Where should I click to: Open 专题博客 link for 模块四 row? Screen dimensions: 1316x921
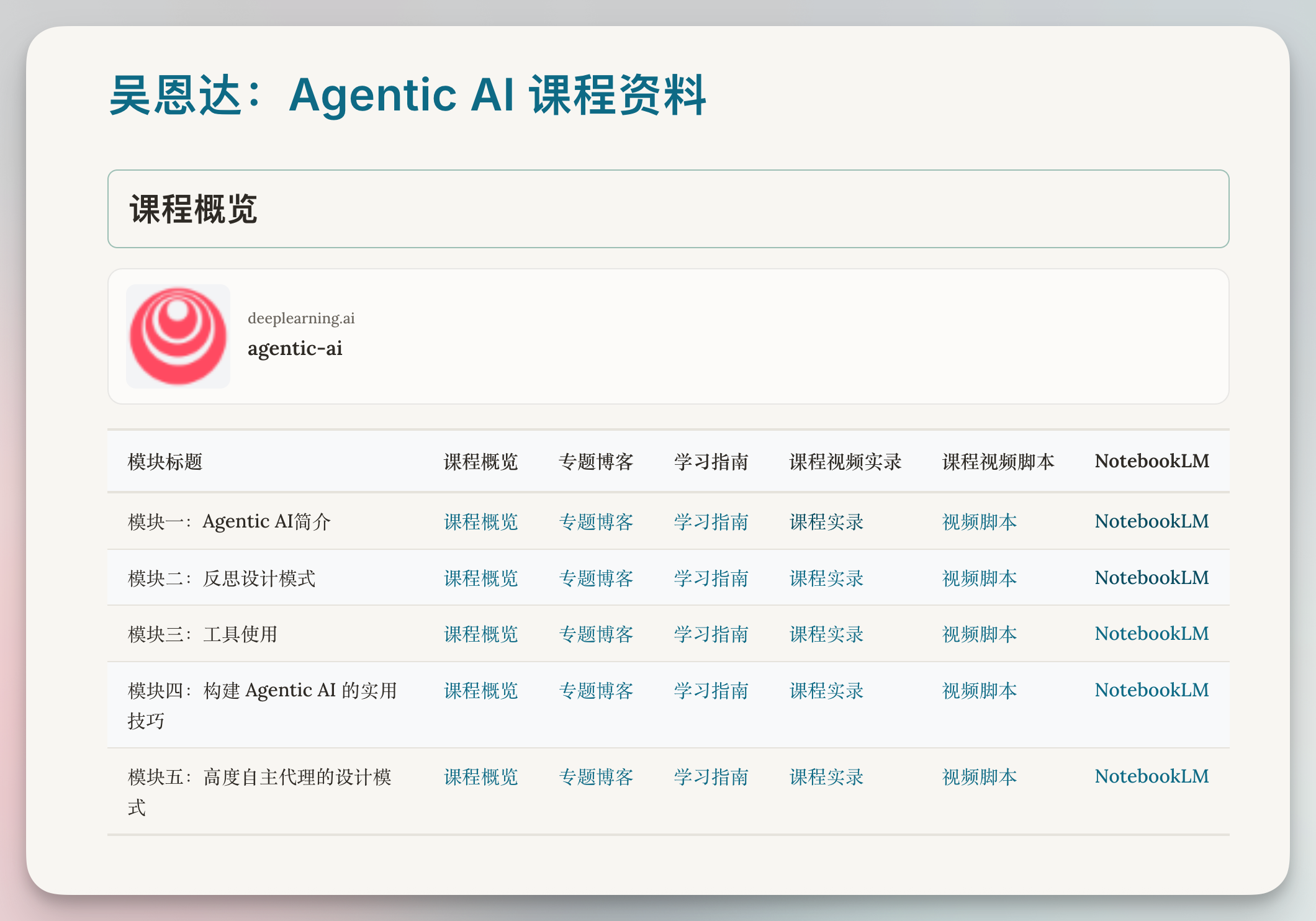(596, 691)
